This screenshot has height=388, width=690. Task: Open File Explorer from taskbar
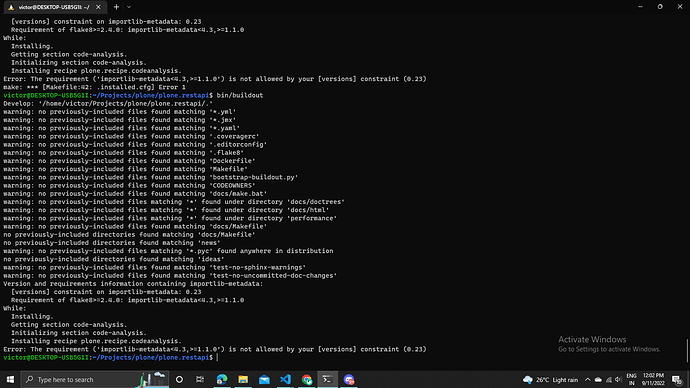point(243,379)
